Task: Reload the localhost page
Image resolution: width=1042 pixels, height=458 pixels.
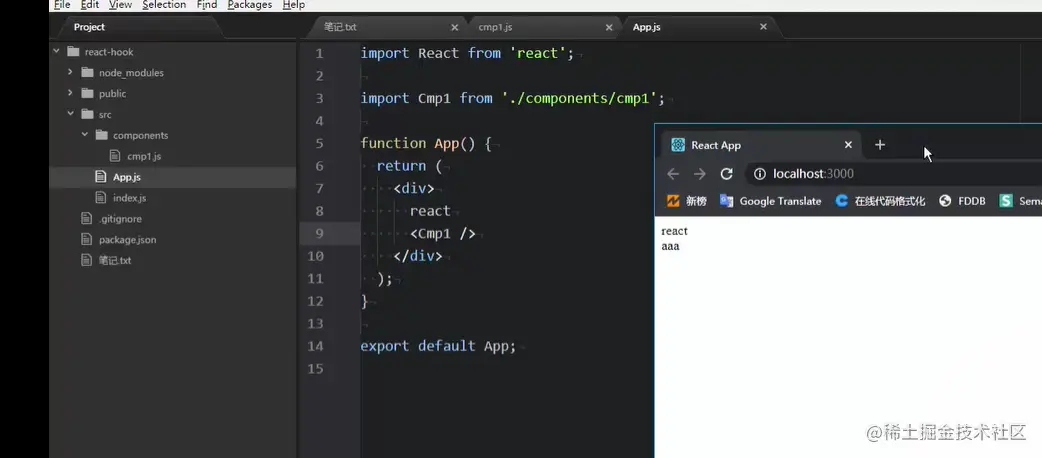Action: (x=726, y=174)
